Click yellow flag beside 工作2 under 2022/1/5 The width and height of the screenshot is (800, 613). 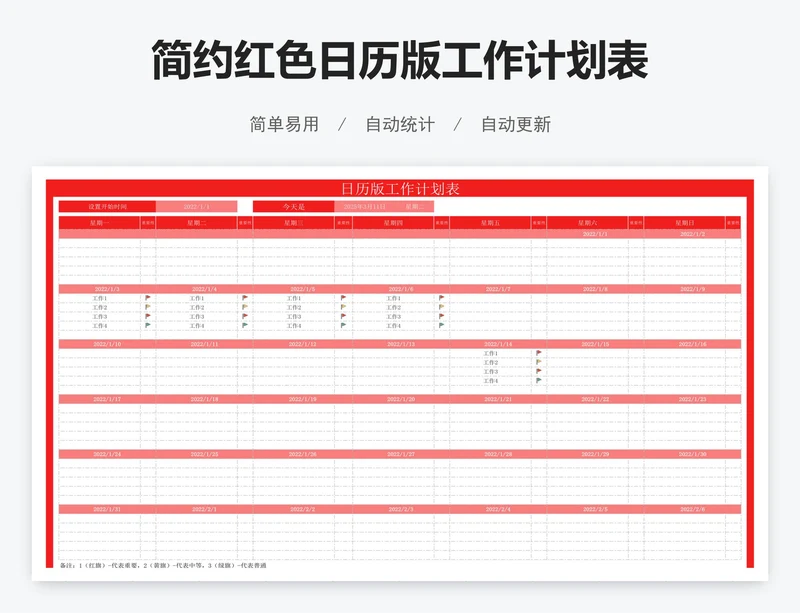click(343, 307)
